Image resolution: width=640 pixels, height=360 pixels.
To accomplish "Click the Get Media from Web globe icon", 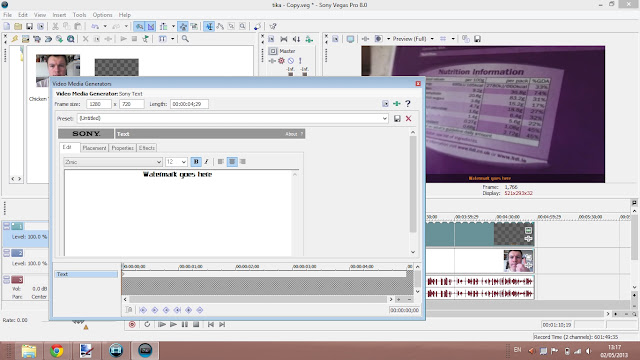I will [59, 39].
